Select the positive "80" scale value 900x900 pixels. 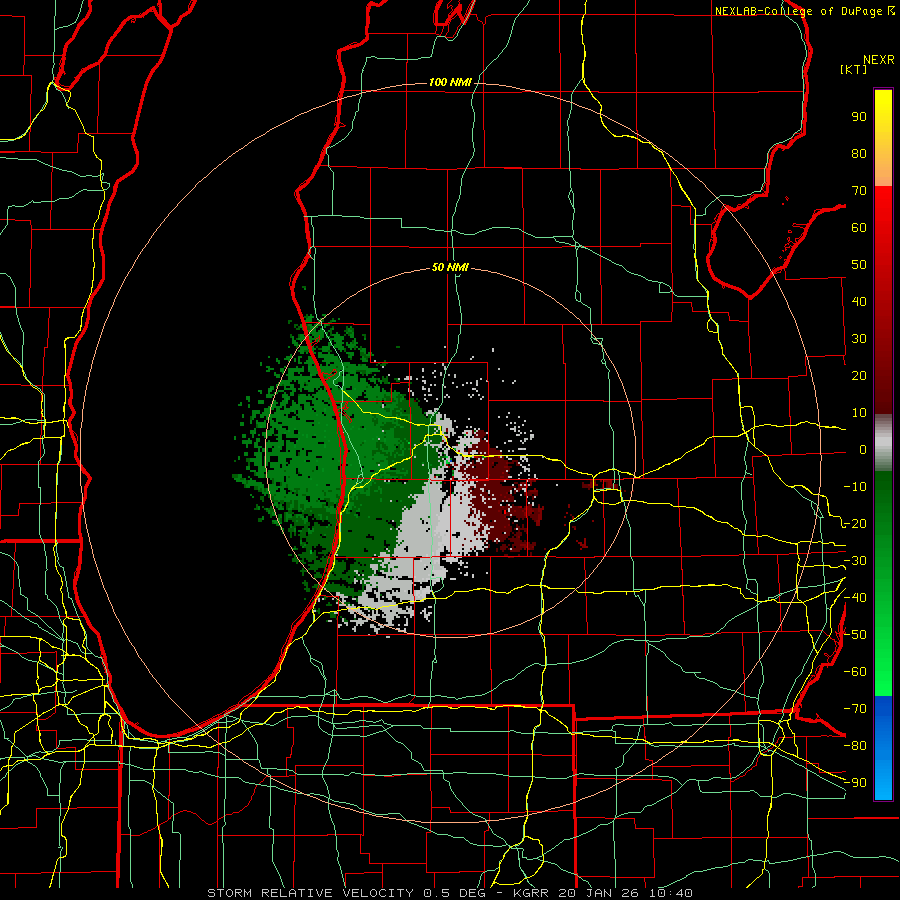pos(859,154)
